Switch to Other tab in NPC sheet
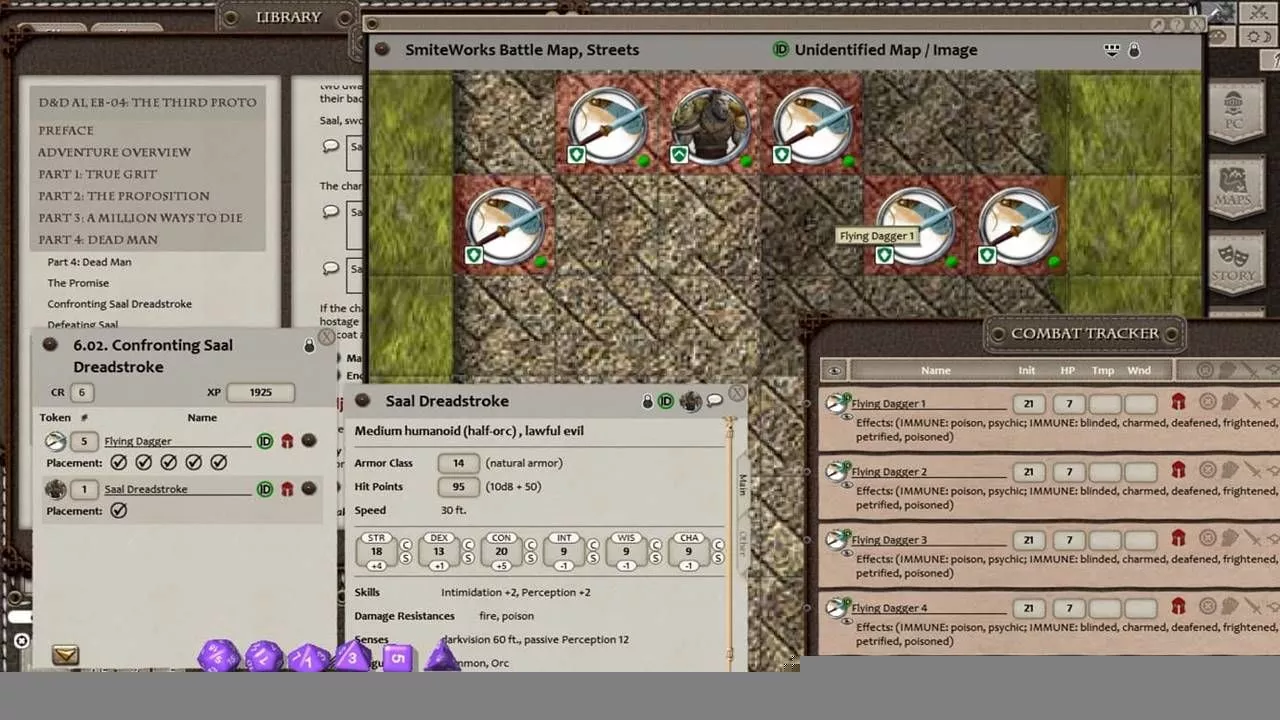Image resolution: width=1280 pixels, height=720 pixels. 742,542
